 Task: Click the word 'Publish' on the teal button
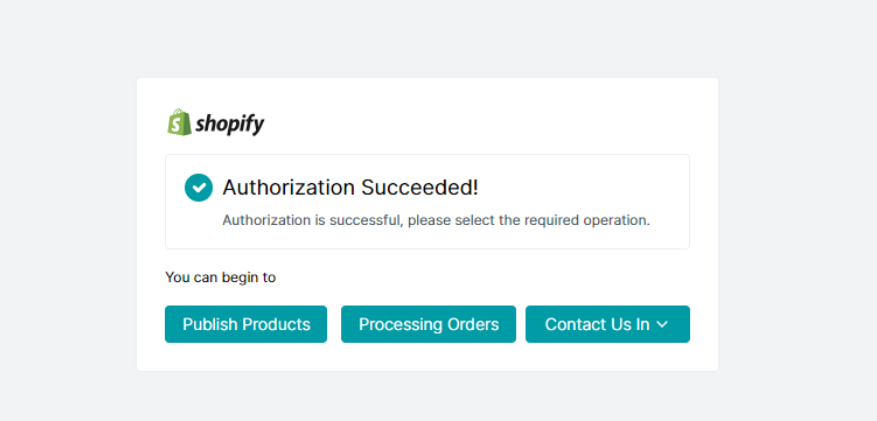pyautogui.click(x=212, y=324)
